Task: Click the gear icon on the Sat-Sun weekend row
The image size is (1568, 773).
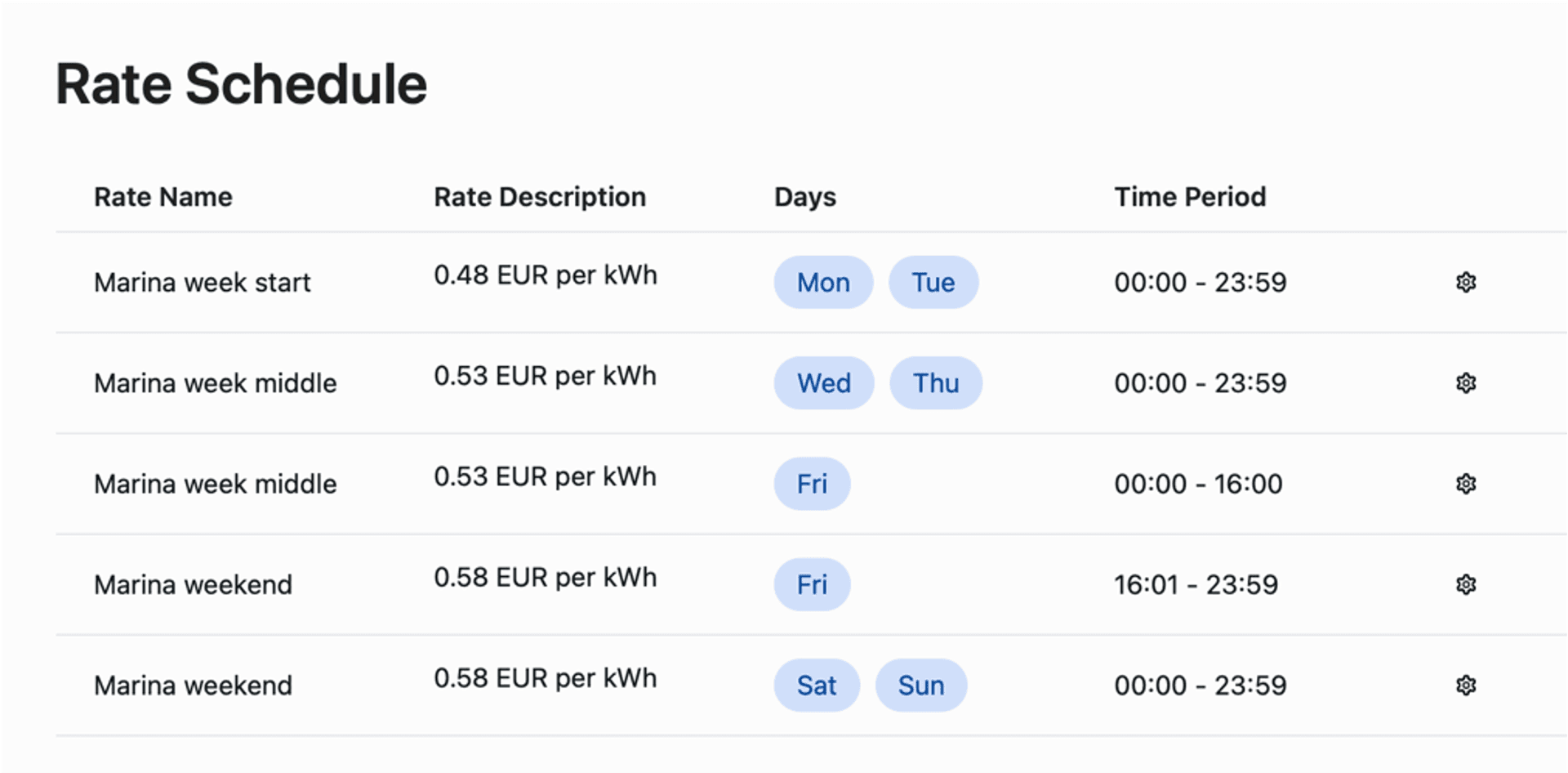Action: click(1466, 685)
